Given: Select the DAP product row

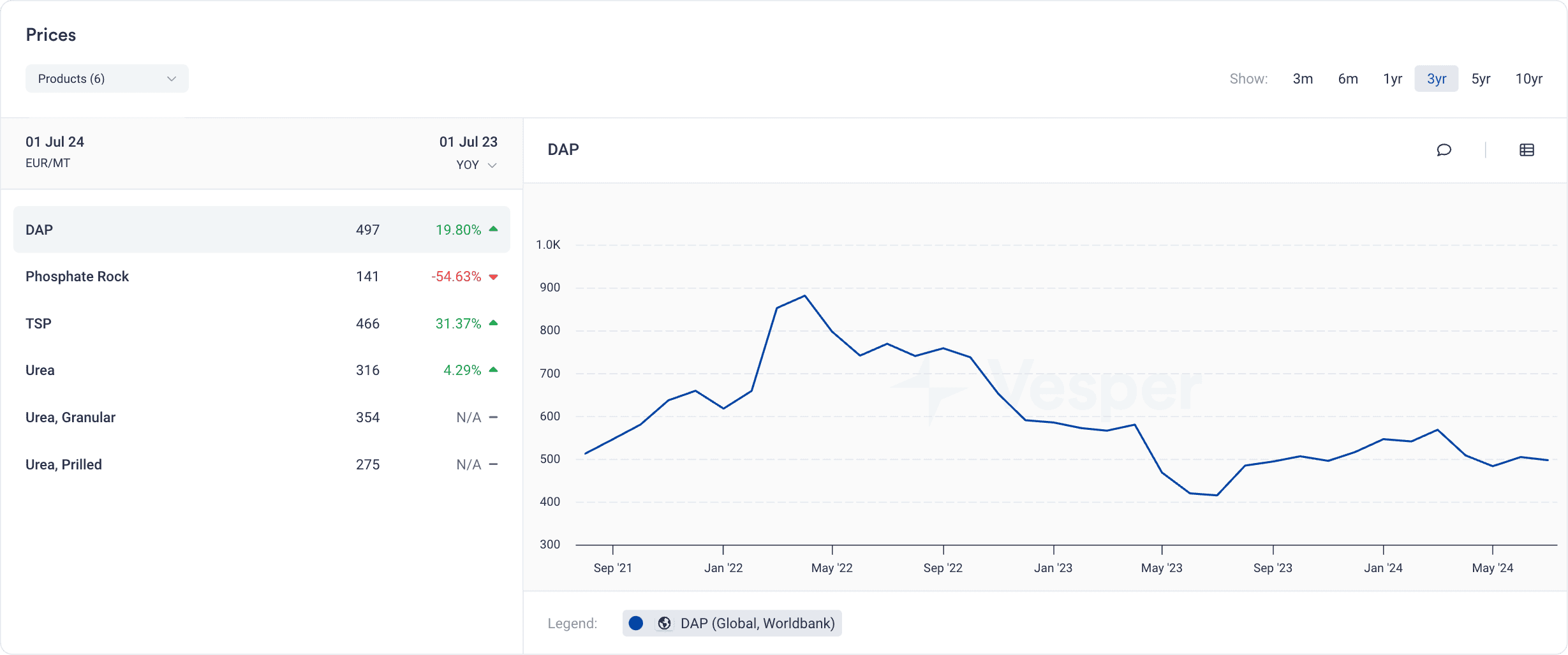Looking at the screenshot, I should pos(262,230).
